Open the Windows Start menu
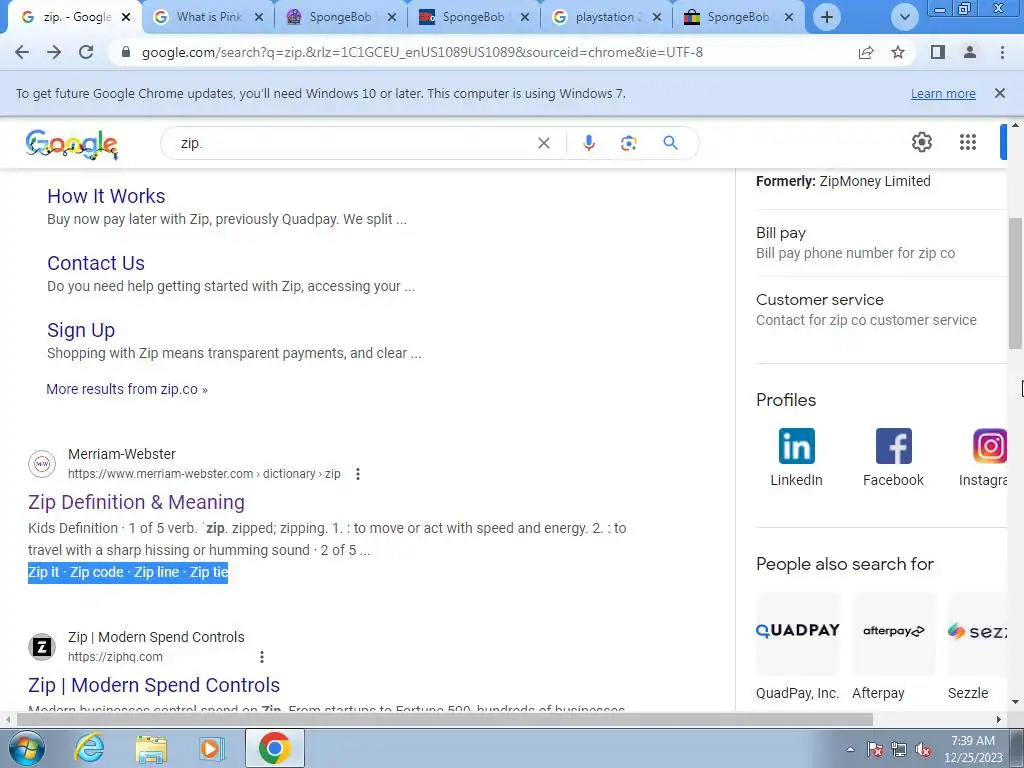 26,748
